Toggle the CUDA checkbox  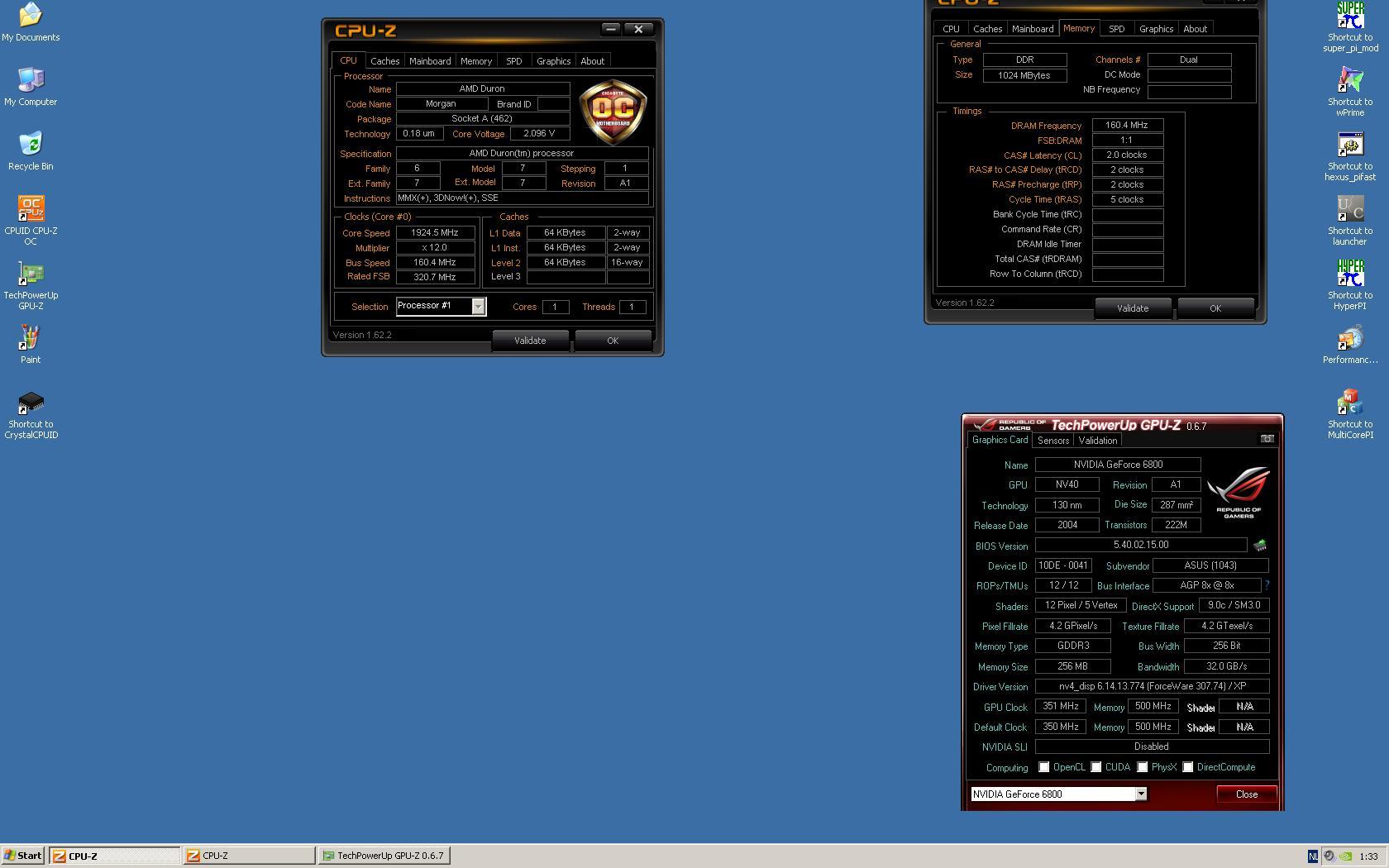tap(1096, 767)
